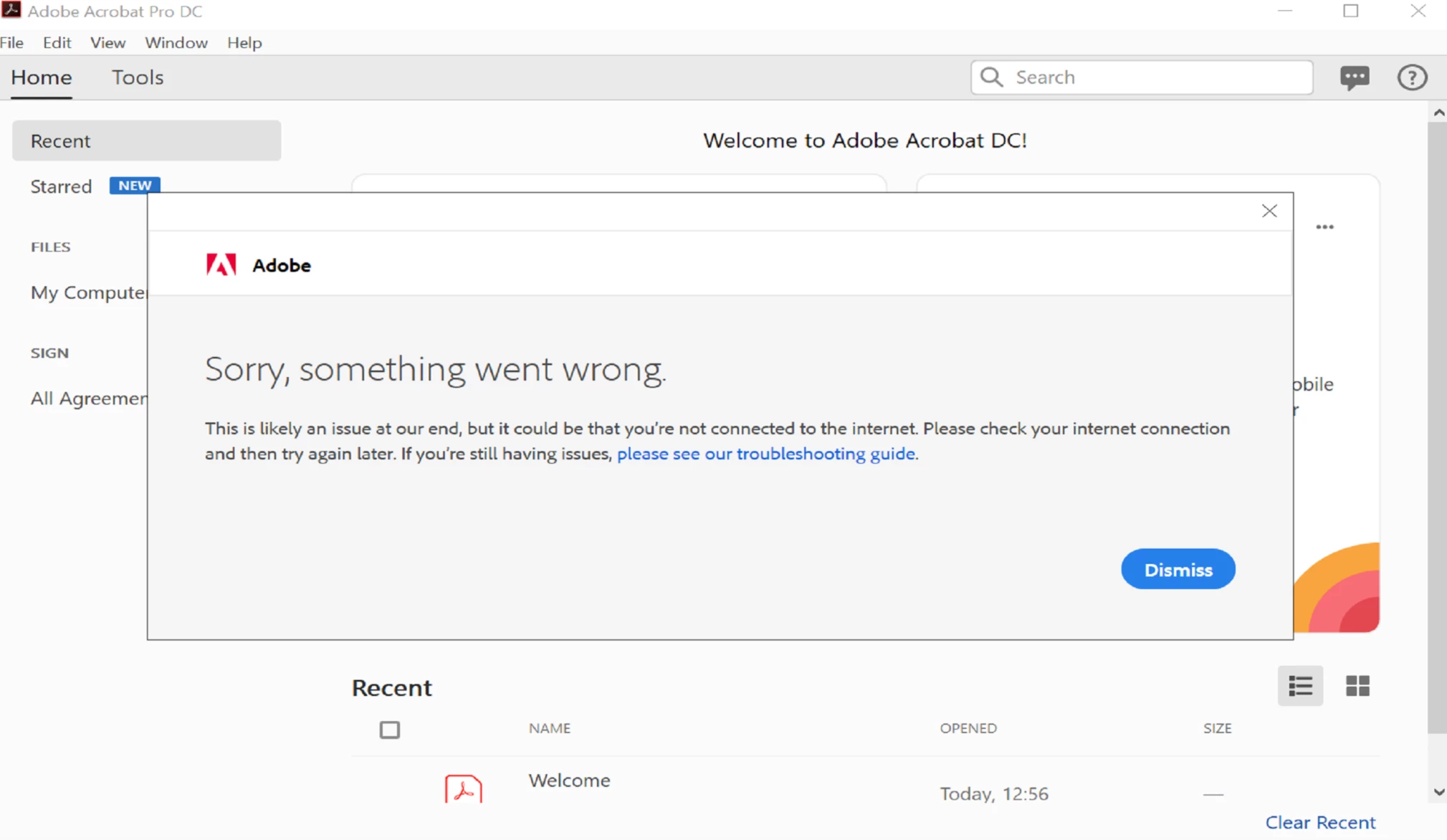Open the three-dots more options menu

pos(1324,227)
